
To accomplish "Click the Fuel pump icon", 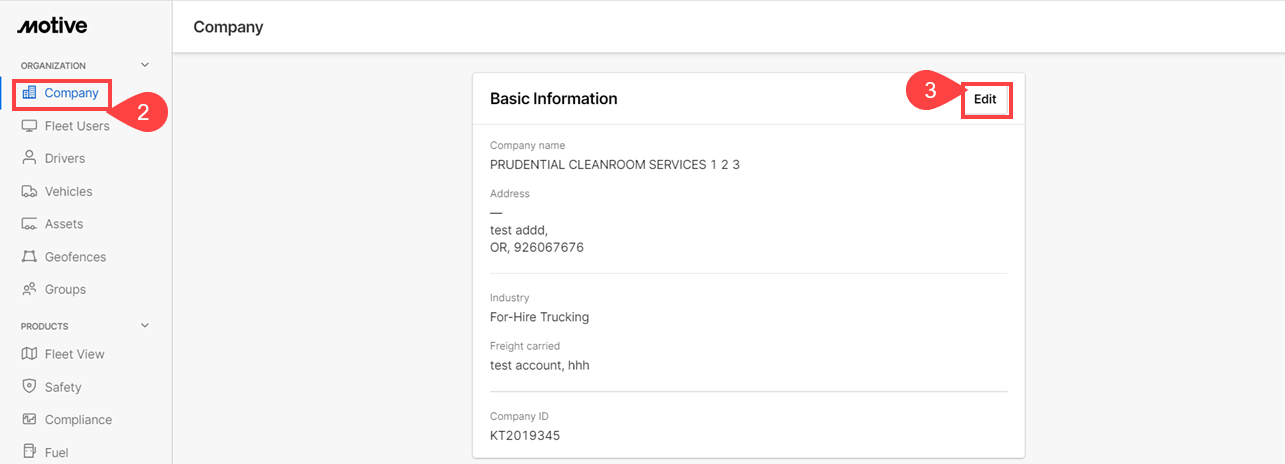I will pos(29,452).
